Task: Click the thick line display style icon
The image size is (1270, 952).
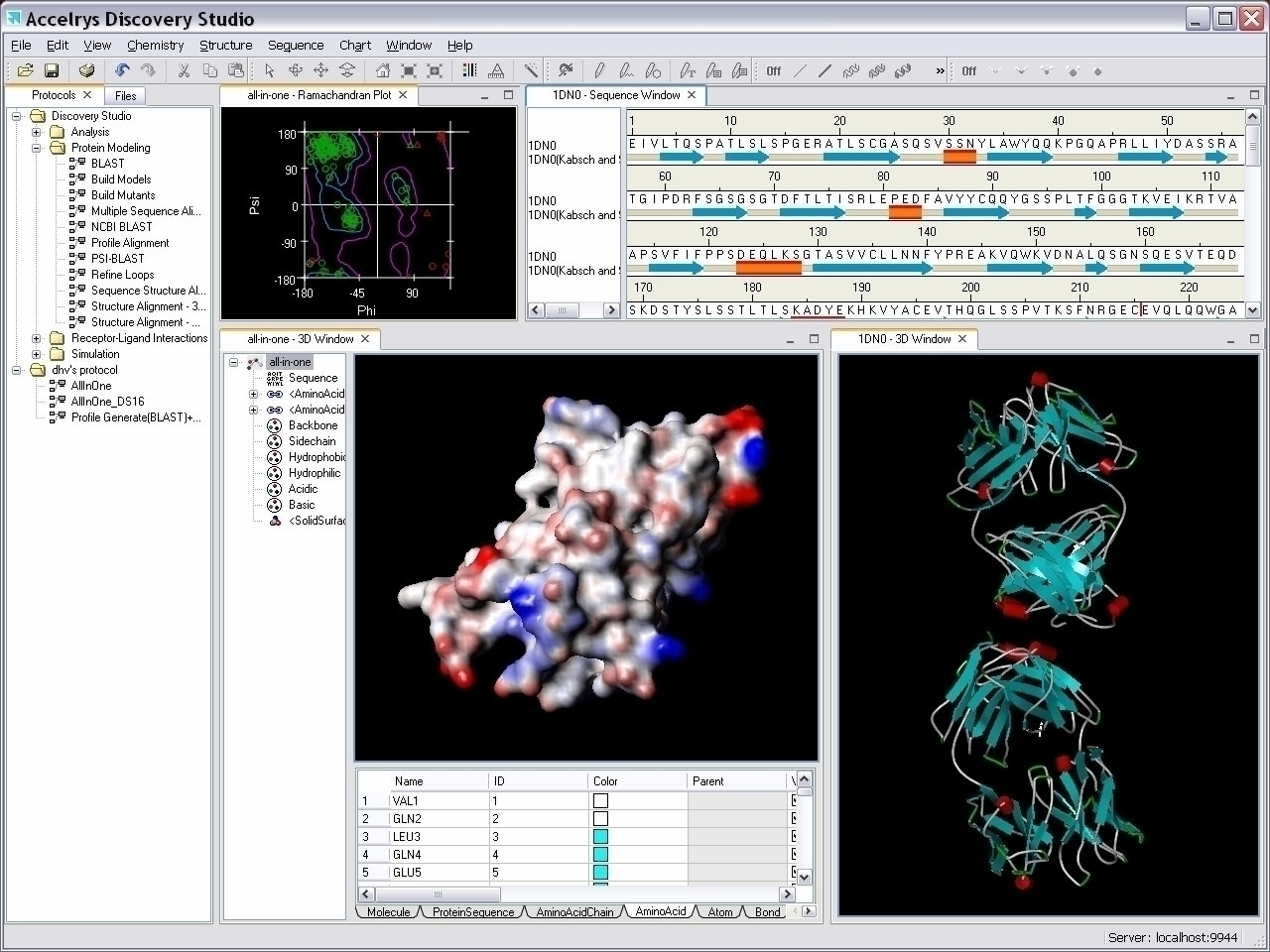Action: [825, 70]
